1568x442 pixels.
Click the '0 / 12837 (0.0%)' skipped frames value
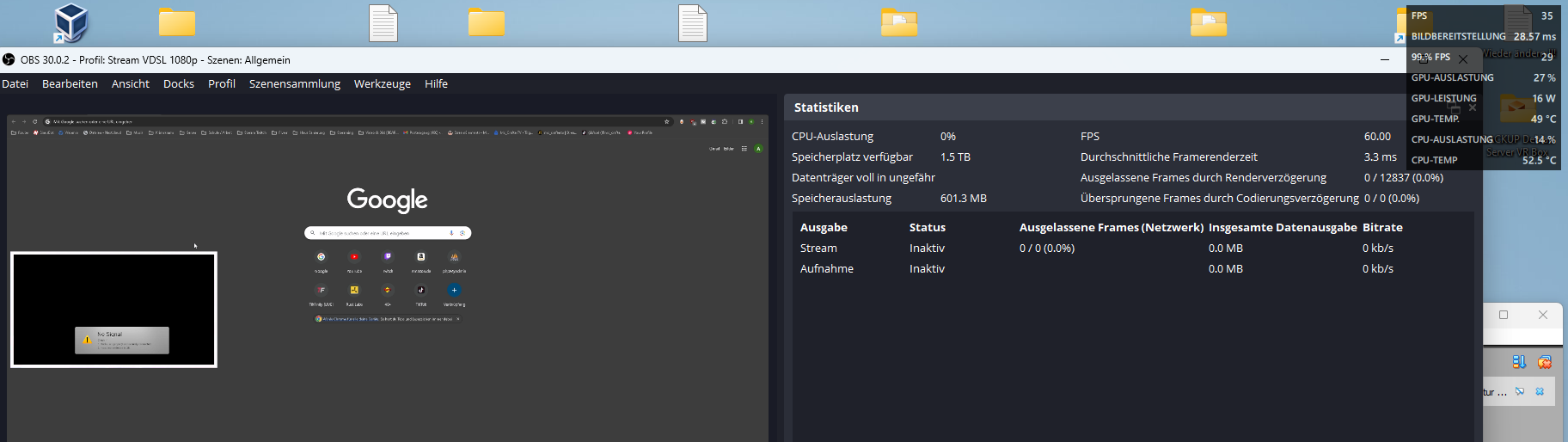(x=1404, y=177)
